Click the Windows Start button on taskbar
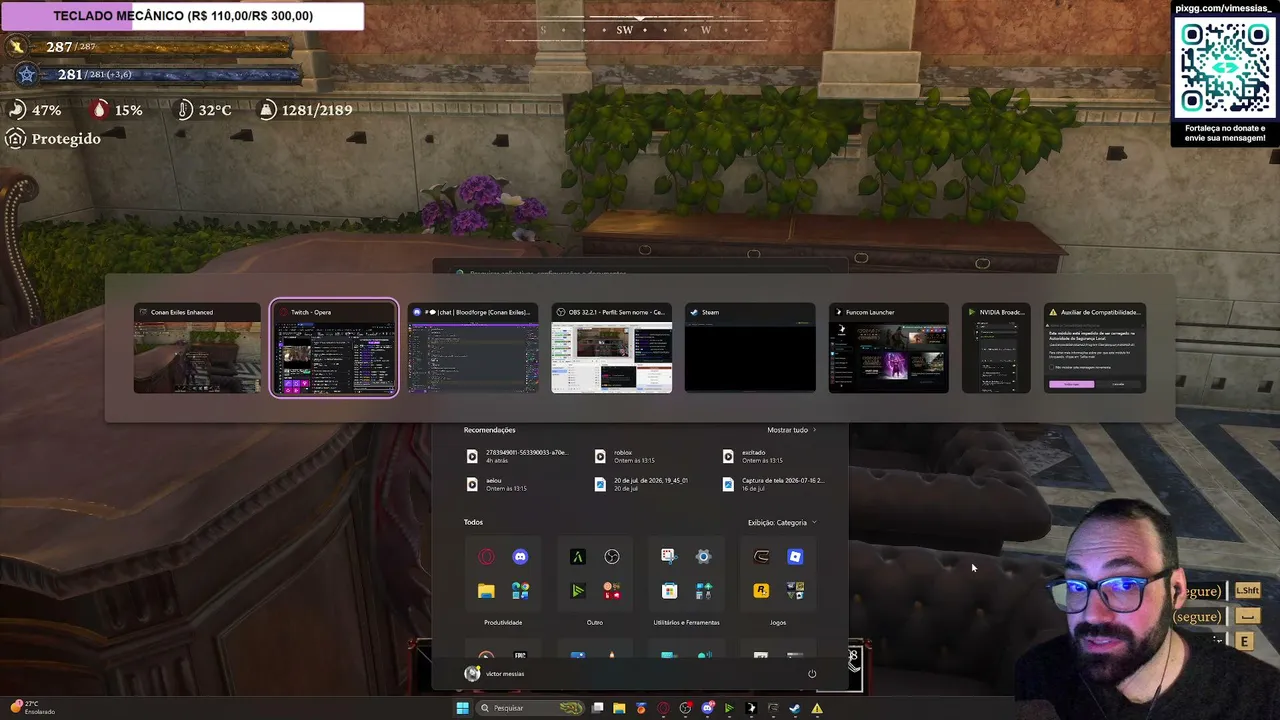This screenshot has width=1280, height=720. pos(462,708)
